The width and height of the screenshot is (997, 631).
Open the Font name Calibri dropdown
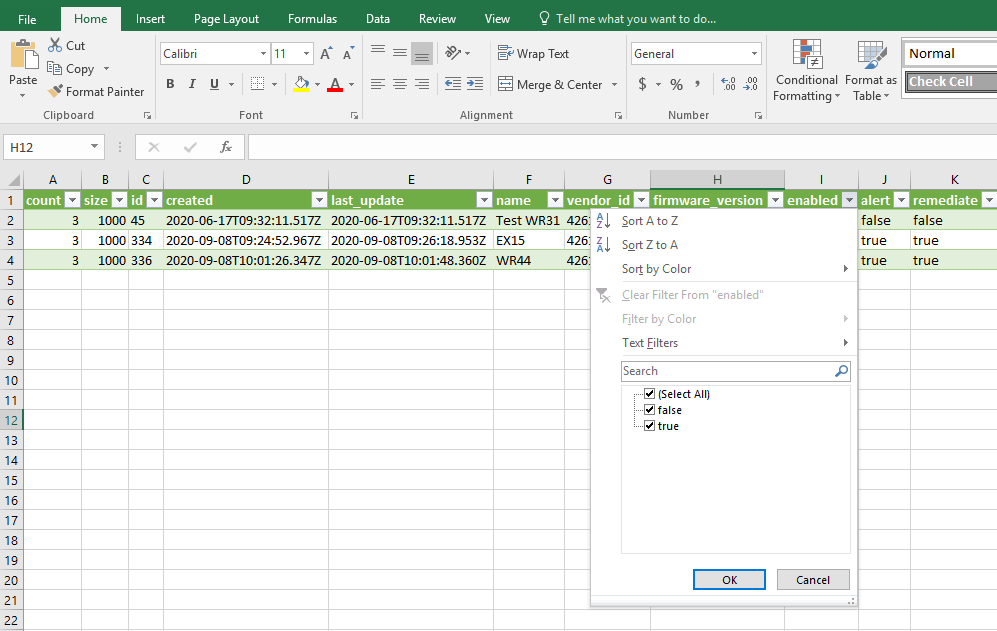(263, 53)
